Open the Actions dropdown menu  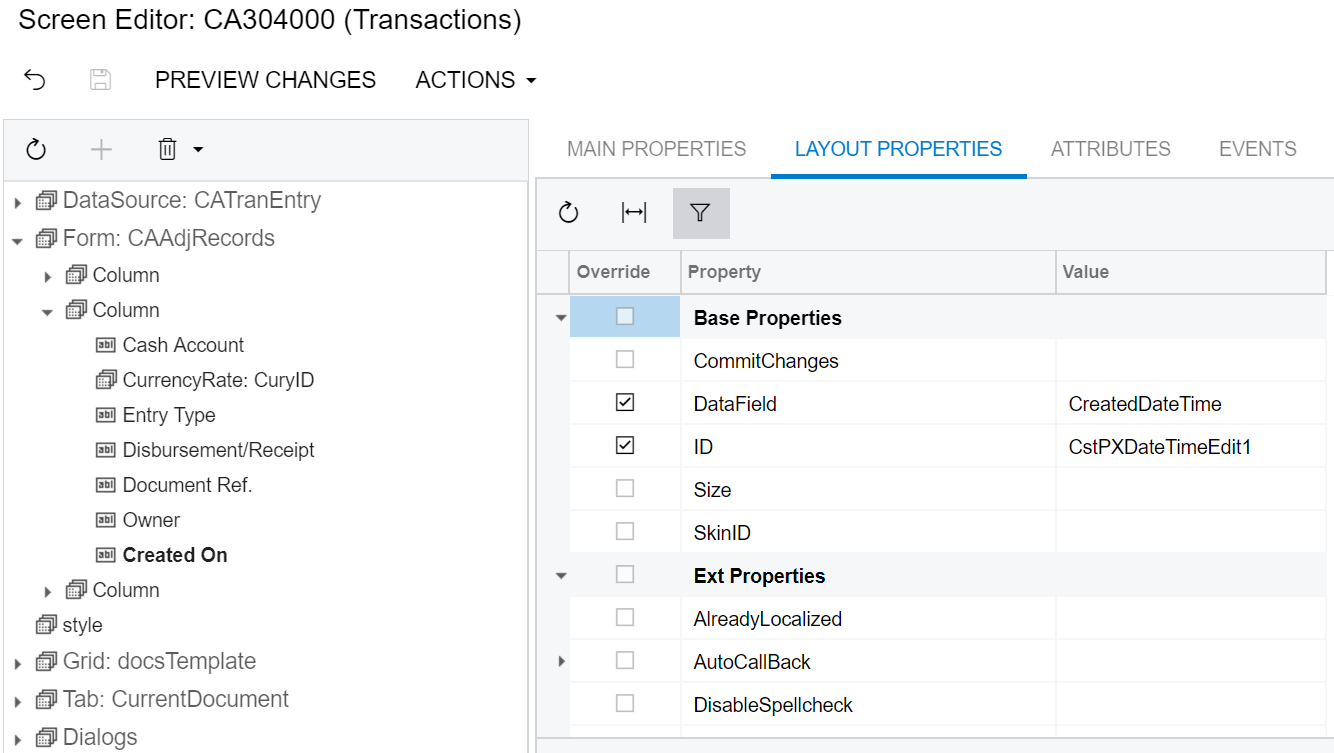476,80
